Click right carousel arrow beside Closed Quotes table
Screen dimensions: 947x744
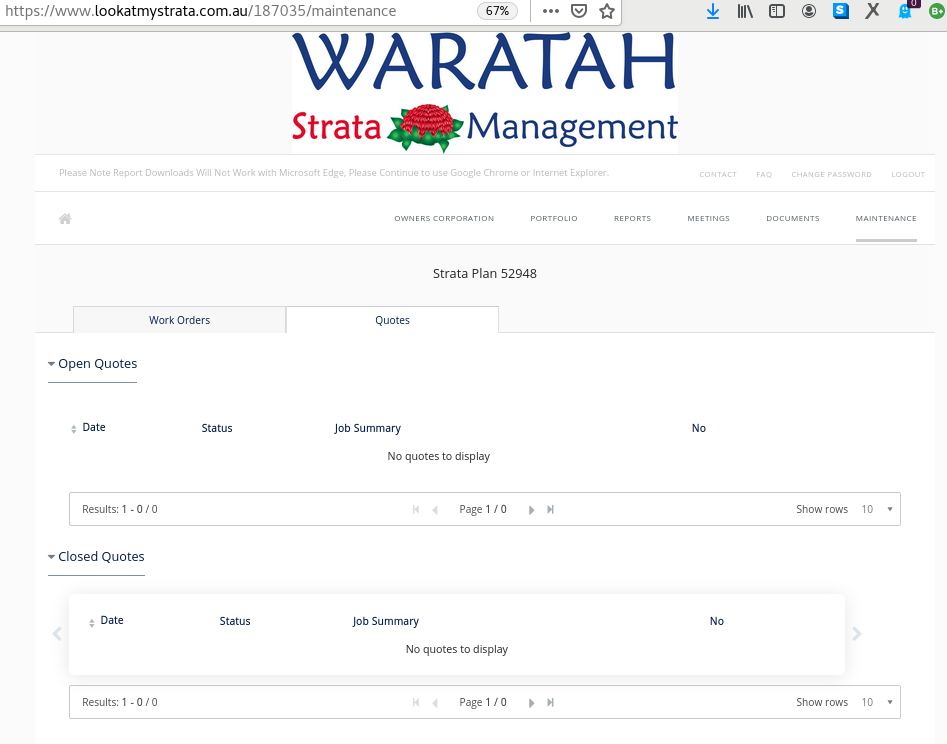coord(856,633)
